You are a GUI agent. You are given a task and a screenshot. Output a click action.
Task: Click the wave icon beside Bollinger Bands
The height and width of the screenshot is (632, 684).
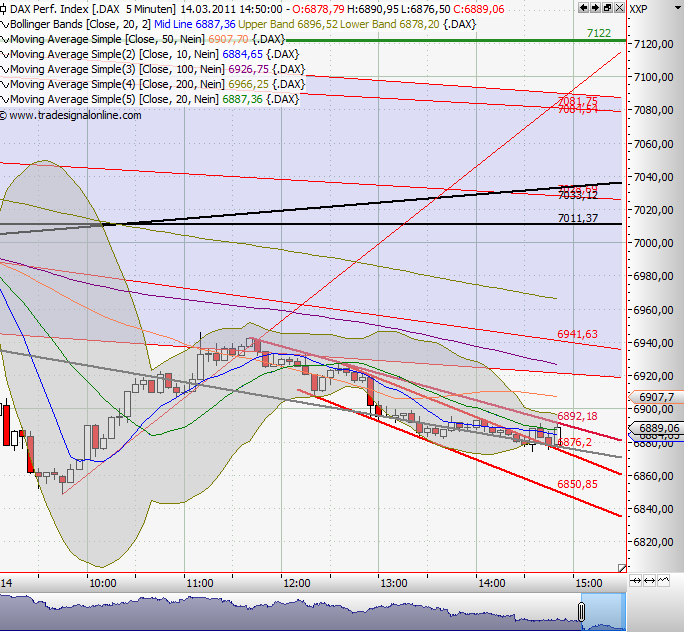[x=5, y=24]
